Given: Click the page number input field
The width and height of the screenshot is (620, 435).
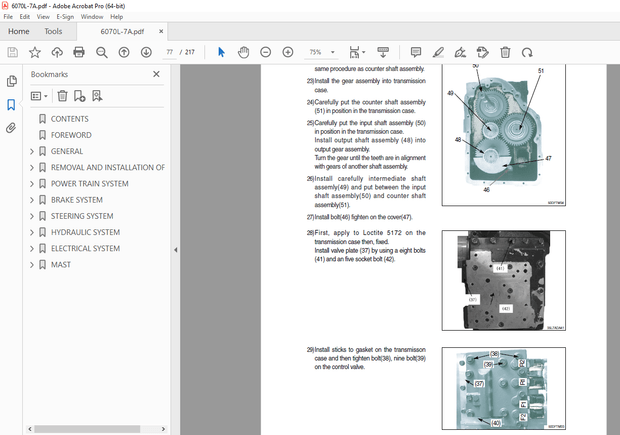Looking at the screenshot, I should [170, 52].
